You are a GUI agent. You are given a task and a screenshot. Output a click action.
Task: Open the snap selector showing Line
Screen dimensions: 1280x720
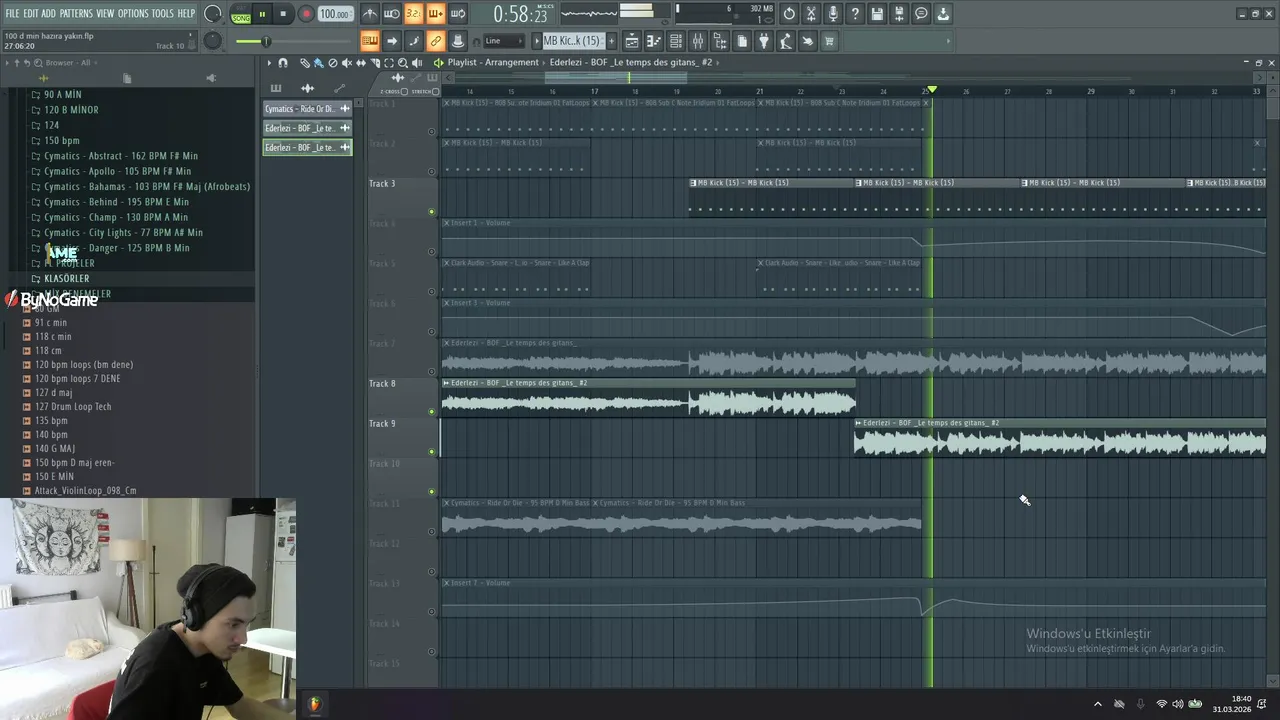click(504, 41)
